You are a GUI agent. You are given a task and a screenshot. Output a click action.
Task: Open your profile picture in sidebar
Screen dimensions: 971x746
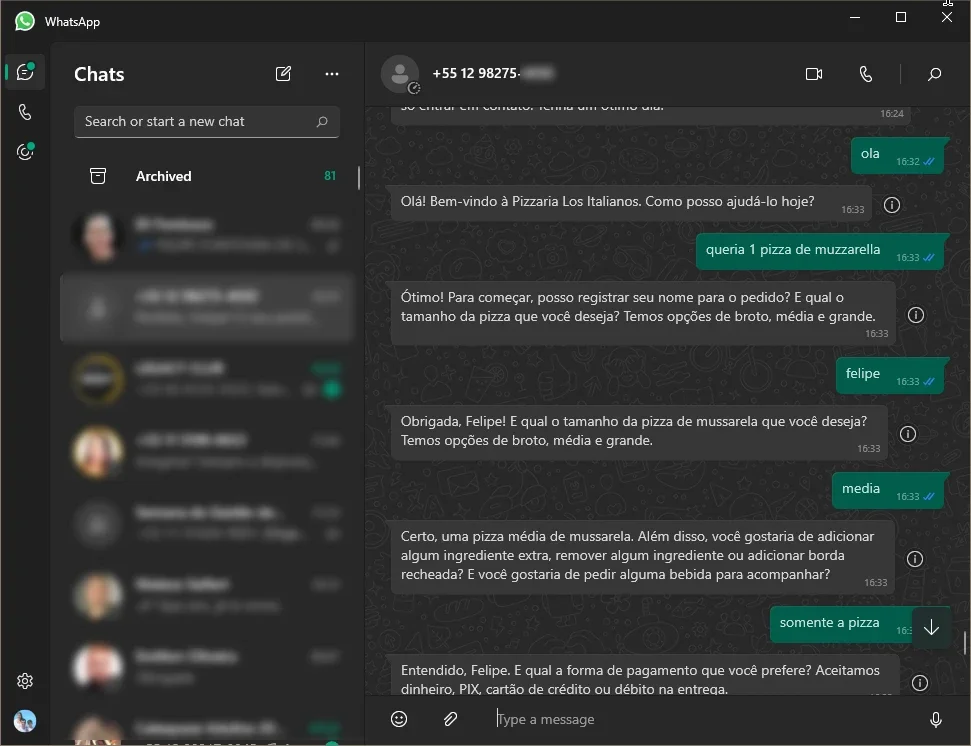pos(25,721)
